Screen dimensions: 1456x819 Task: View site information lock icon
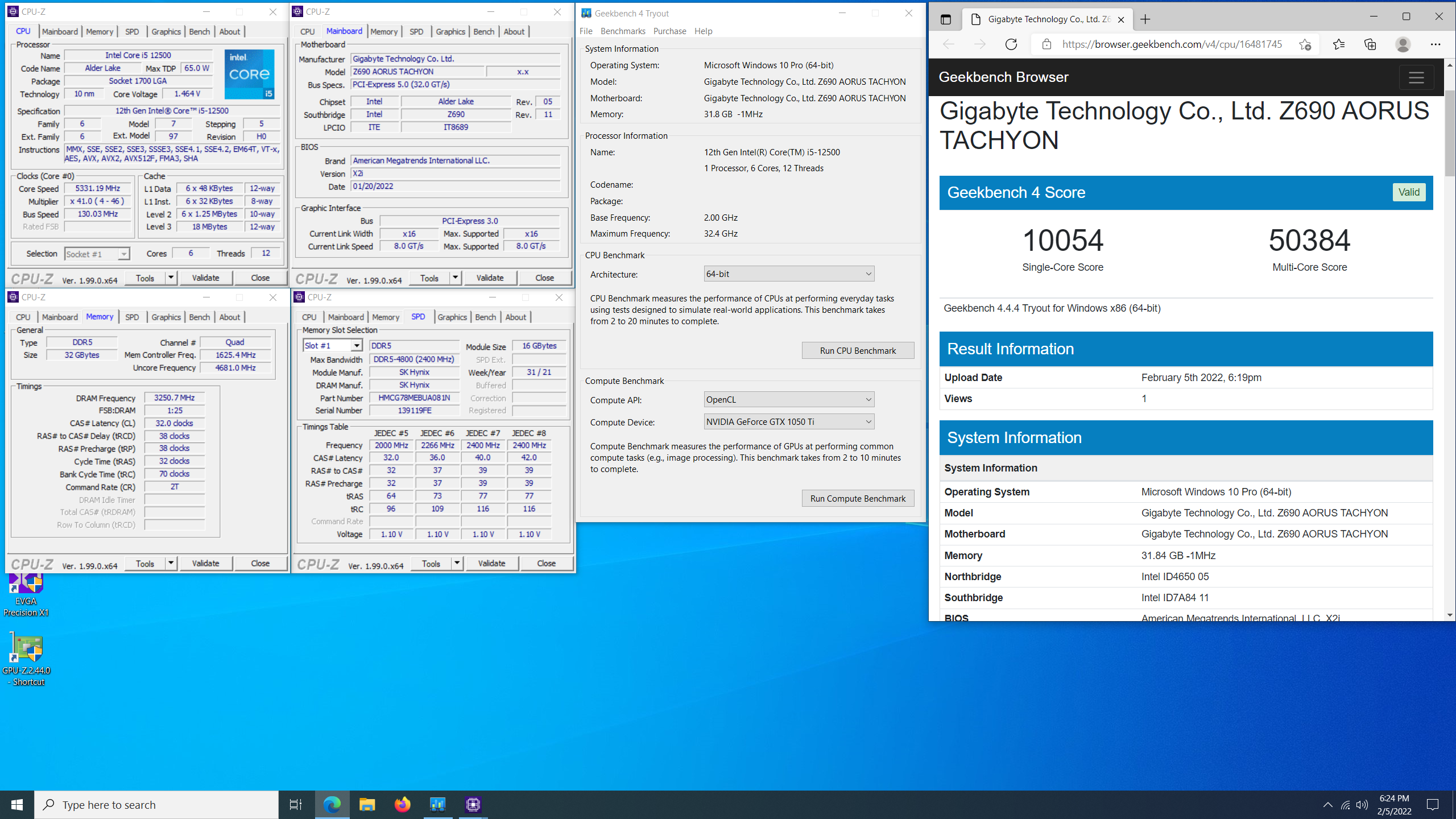point(1046,44)
